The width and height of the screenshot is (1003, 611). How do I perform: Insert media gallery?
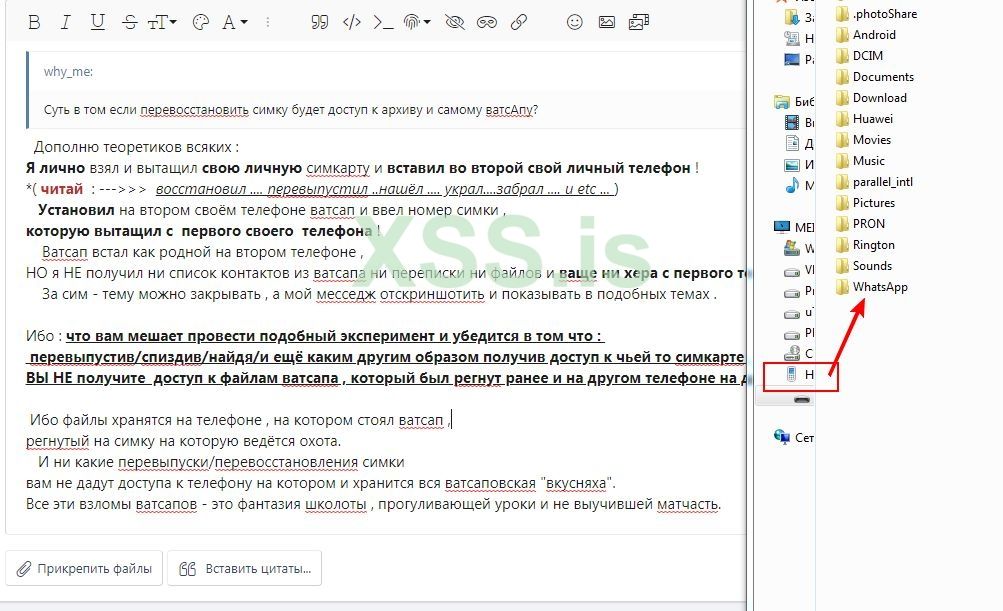coord(639,22)
